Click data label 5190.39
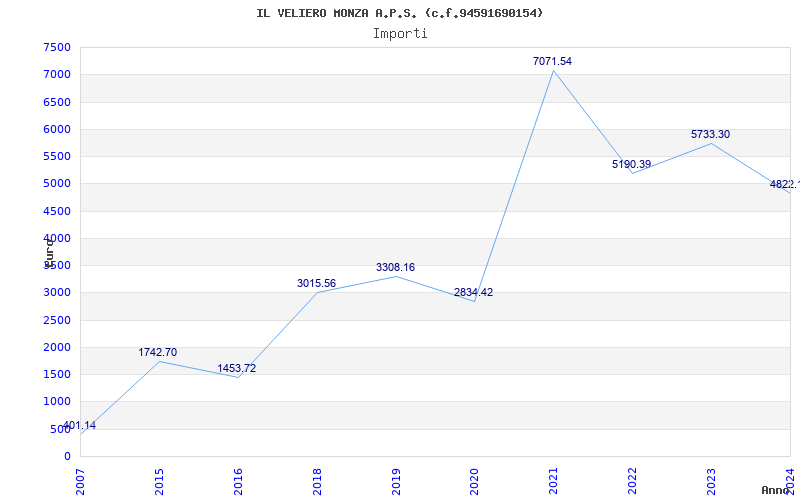Screen dimensions: 800x500 click(x=631, y=164)
